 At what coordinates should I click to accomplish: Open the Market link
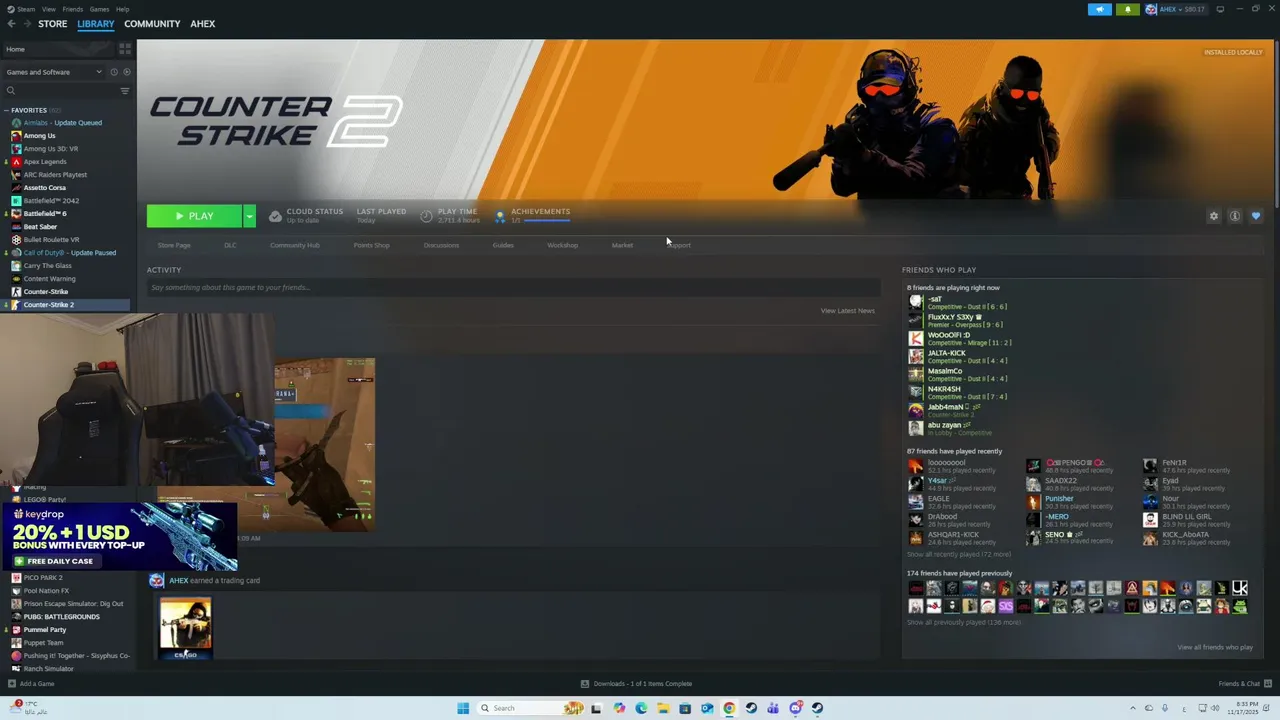click(x=622, y=245)
